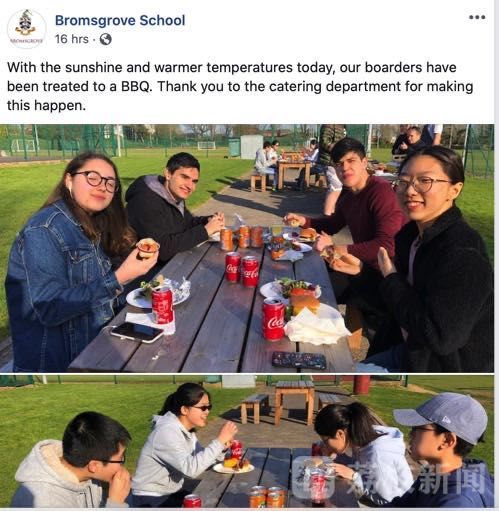Click the news watermark on bottom photo
Image resolution: width=499 pixels, height=511 pixels.
[x=390, y=479]
